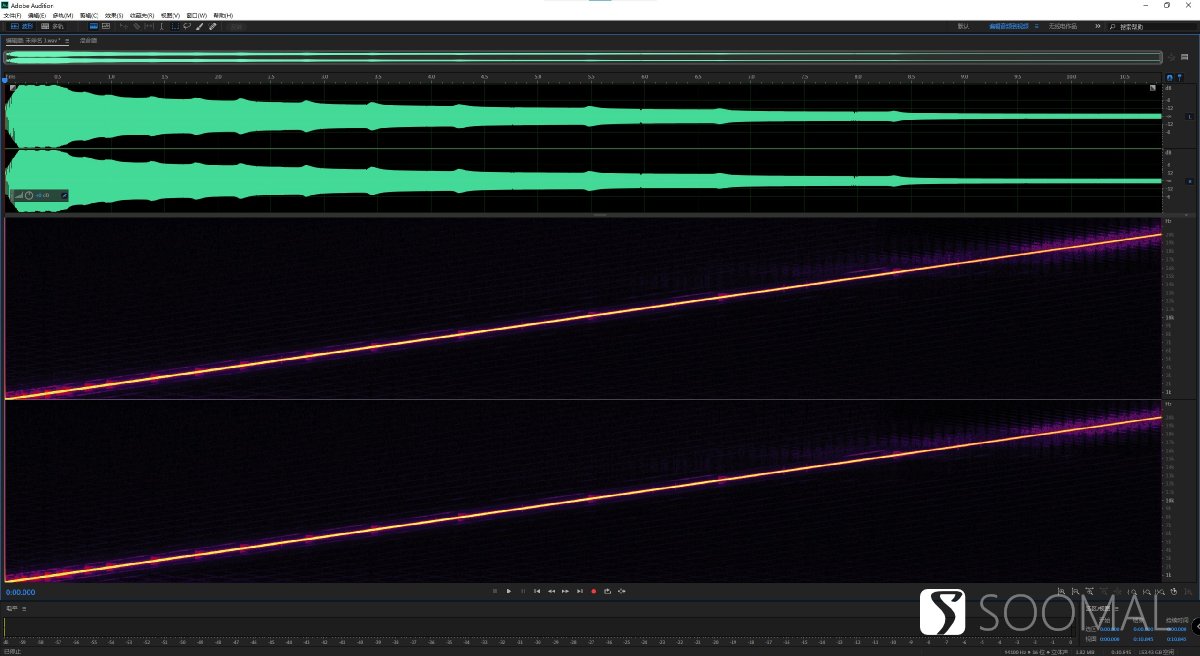Image resolution: width=1200 pixels, height=656 pixels.
Task: Click the Play button in the transport controls
Action: click(x=509, y=591)
